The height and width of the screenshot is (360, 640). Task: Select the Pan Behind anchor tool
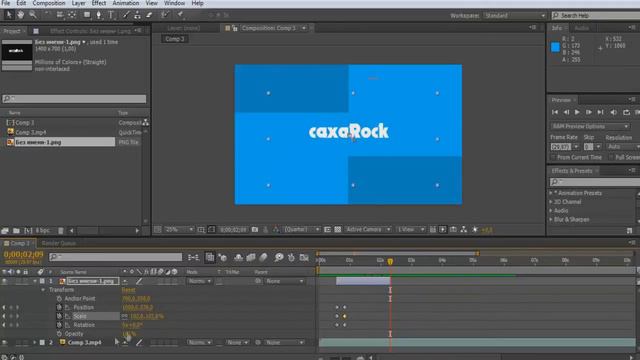pyautogui.click(x=72, y=15)
